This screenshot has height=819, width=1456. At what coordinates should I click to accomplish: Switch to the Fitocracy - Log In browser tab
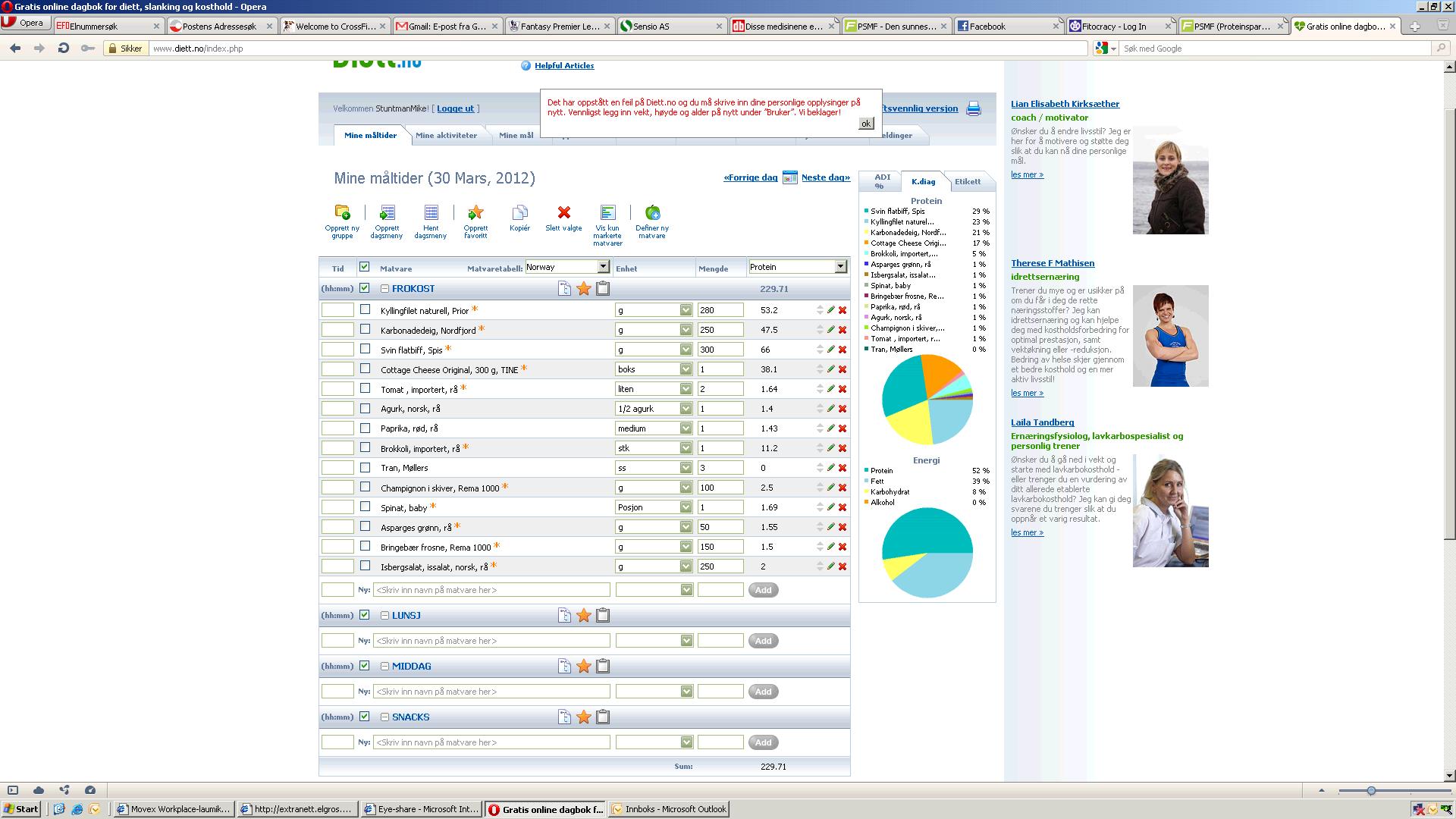pyautogui.click(x=1120, y=26)
